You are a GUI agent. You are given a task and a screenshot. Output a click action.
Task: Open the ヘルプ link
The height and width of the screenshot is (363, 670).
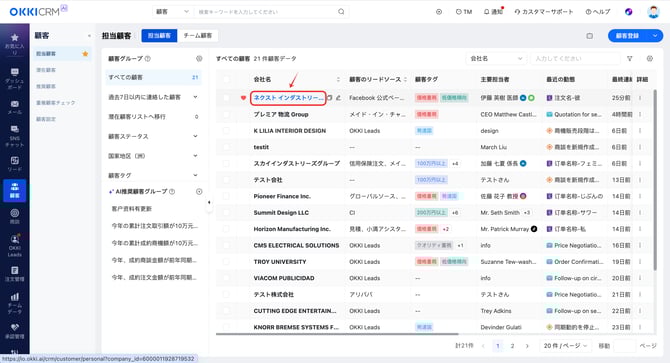[598, 12]
